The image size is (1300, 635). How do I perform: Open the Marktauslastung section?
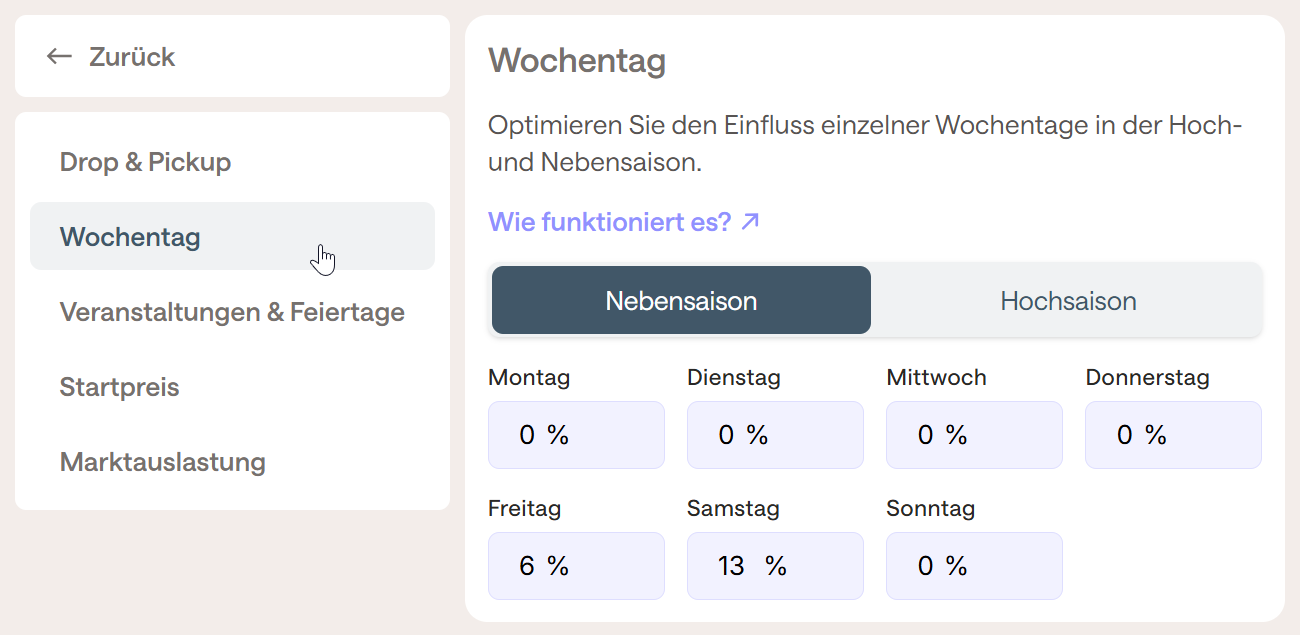pos(162,462)
